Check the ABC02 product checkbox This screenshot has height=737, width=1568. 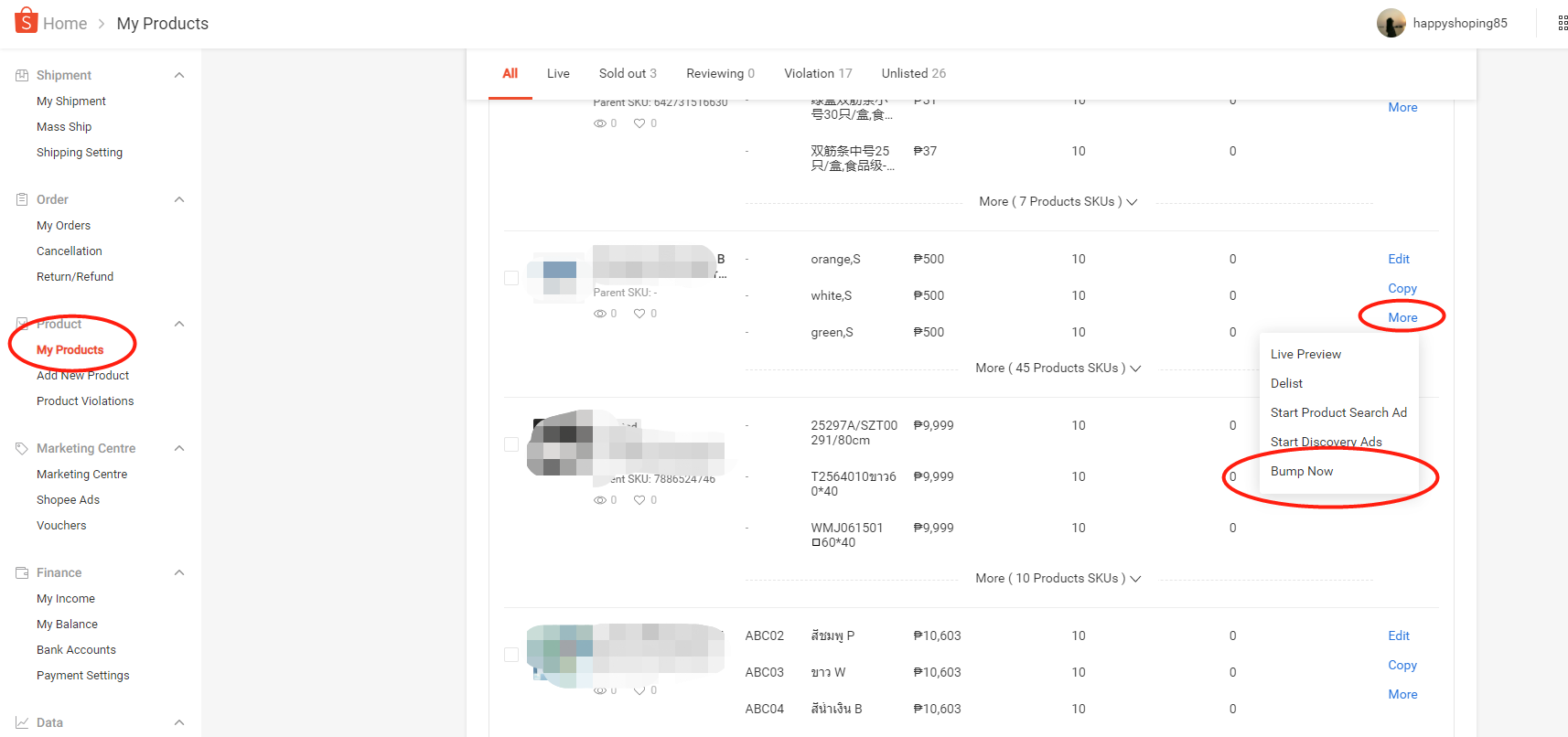coord(511,655)
